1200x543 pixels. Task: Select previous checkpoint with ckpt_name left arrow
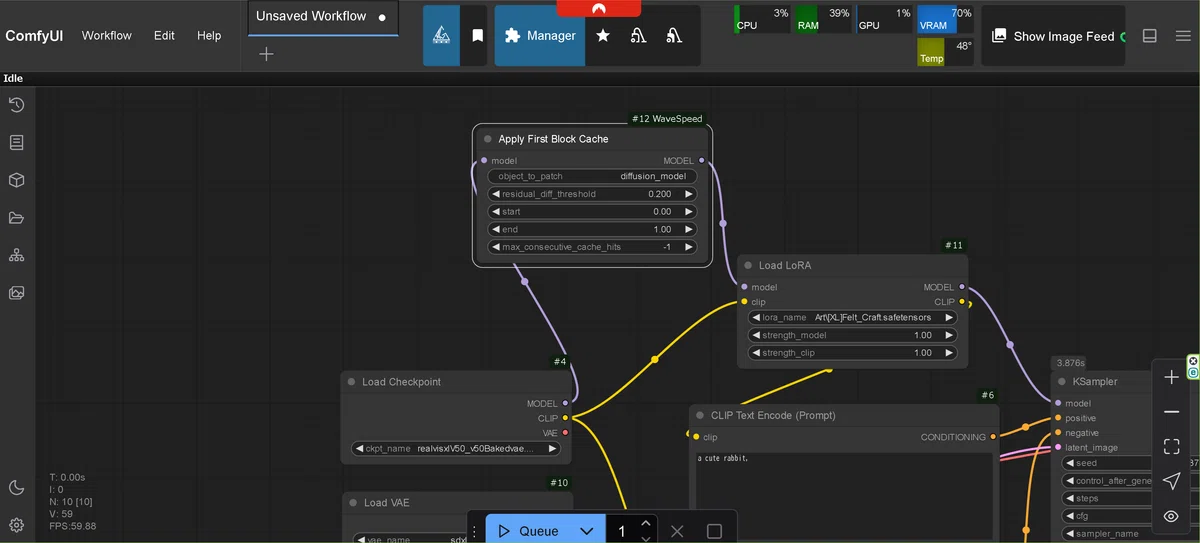click(x=360, y=449)
